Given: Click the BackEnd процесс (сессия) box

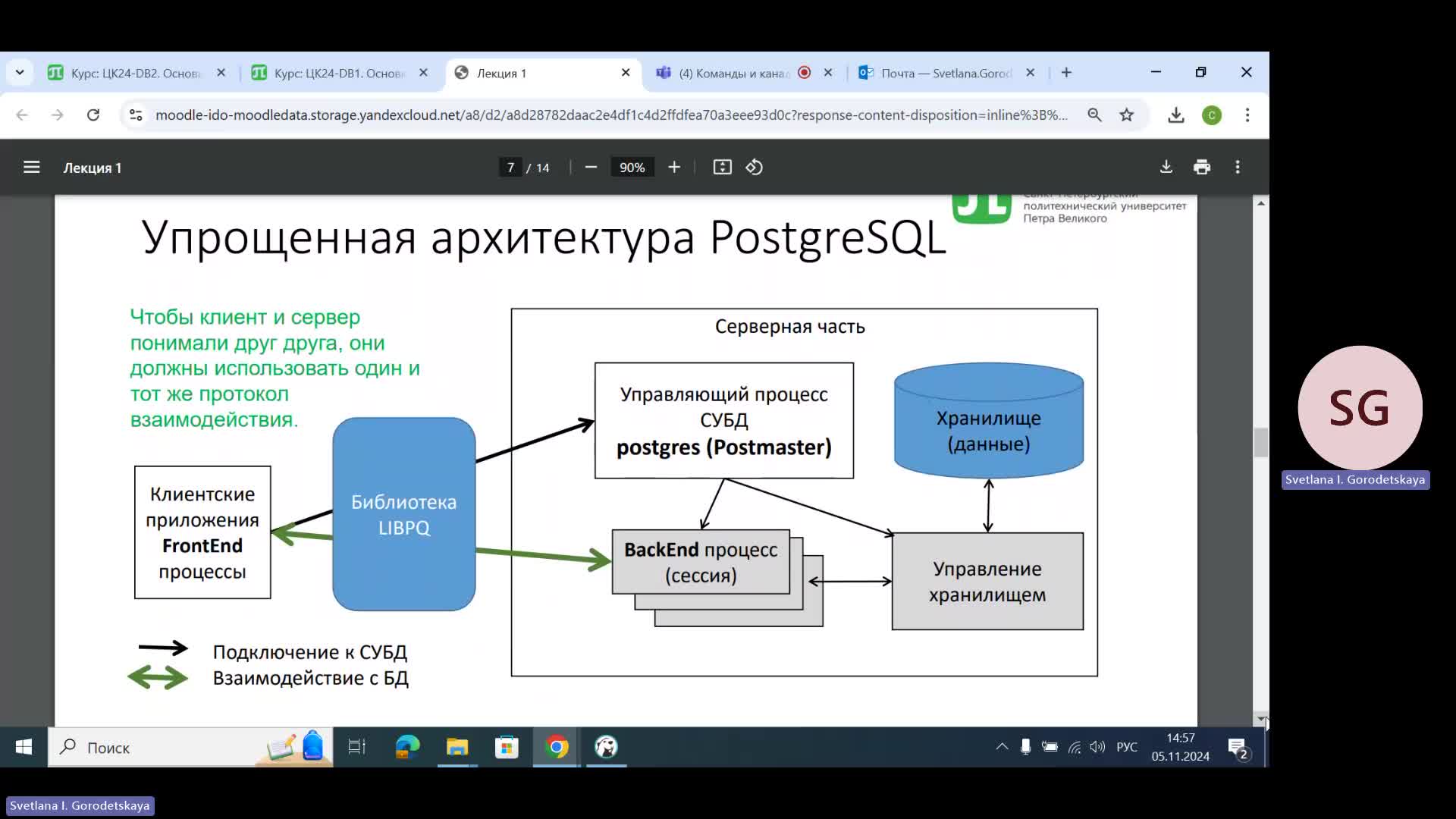Looking at the screenshot, I should tap(701, 562).
